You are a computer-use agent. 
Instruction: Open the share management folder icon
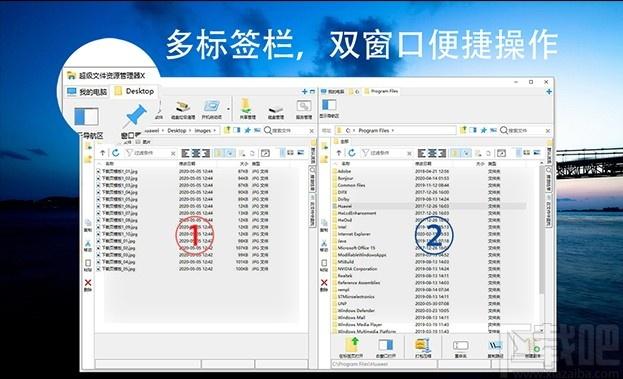247,109
